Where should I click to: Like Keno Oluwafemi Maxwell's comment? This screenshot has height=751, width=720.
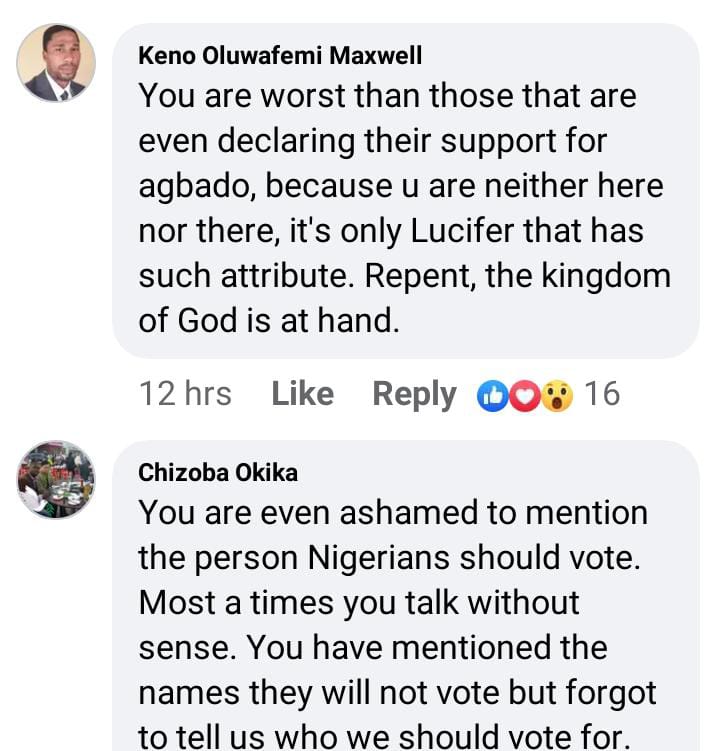click(x=302, y=394)
